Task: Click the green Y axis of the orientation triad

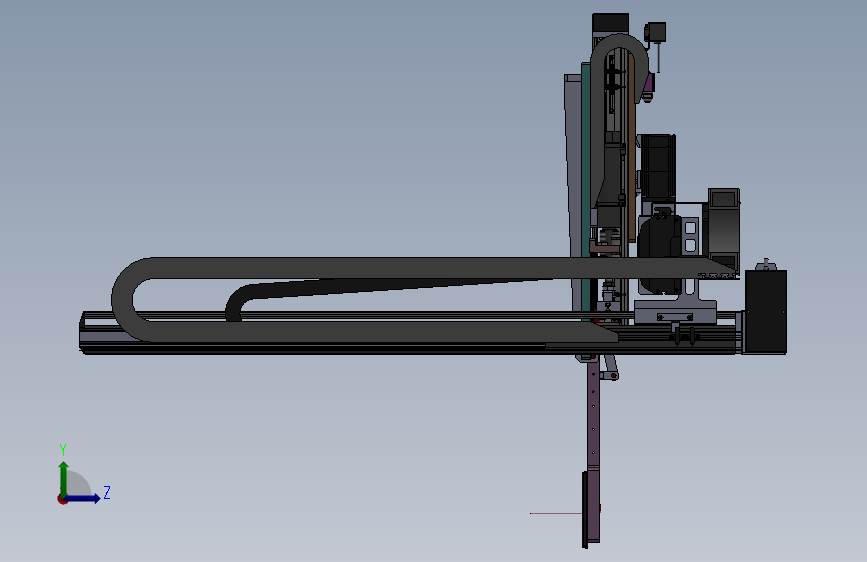Action: 64,479
